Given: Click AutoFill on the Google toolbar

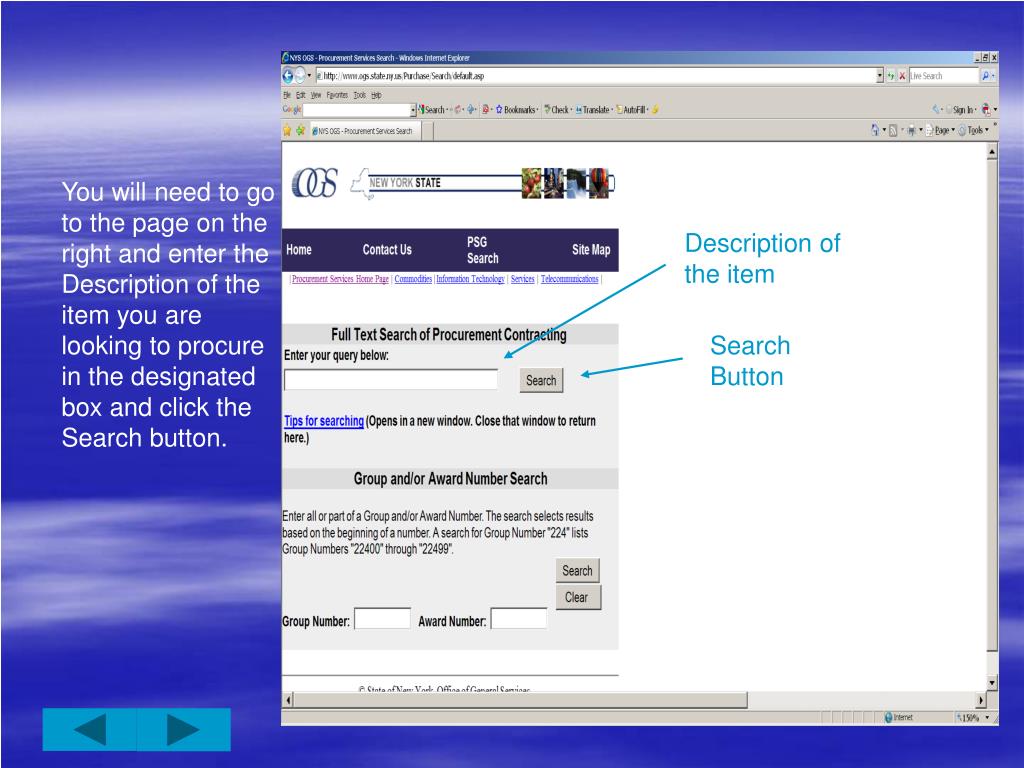Looking at the screenshot, I should (x=632, y=110).
